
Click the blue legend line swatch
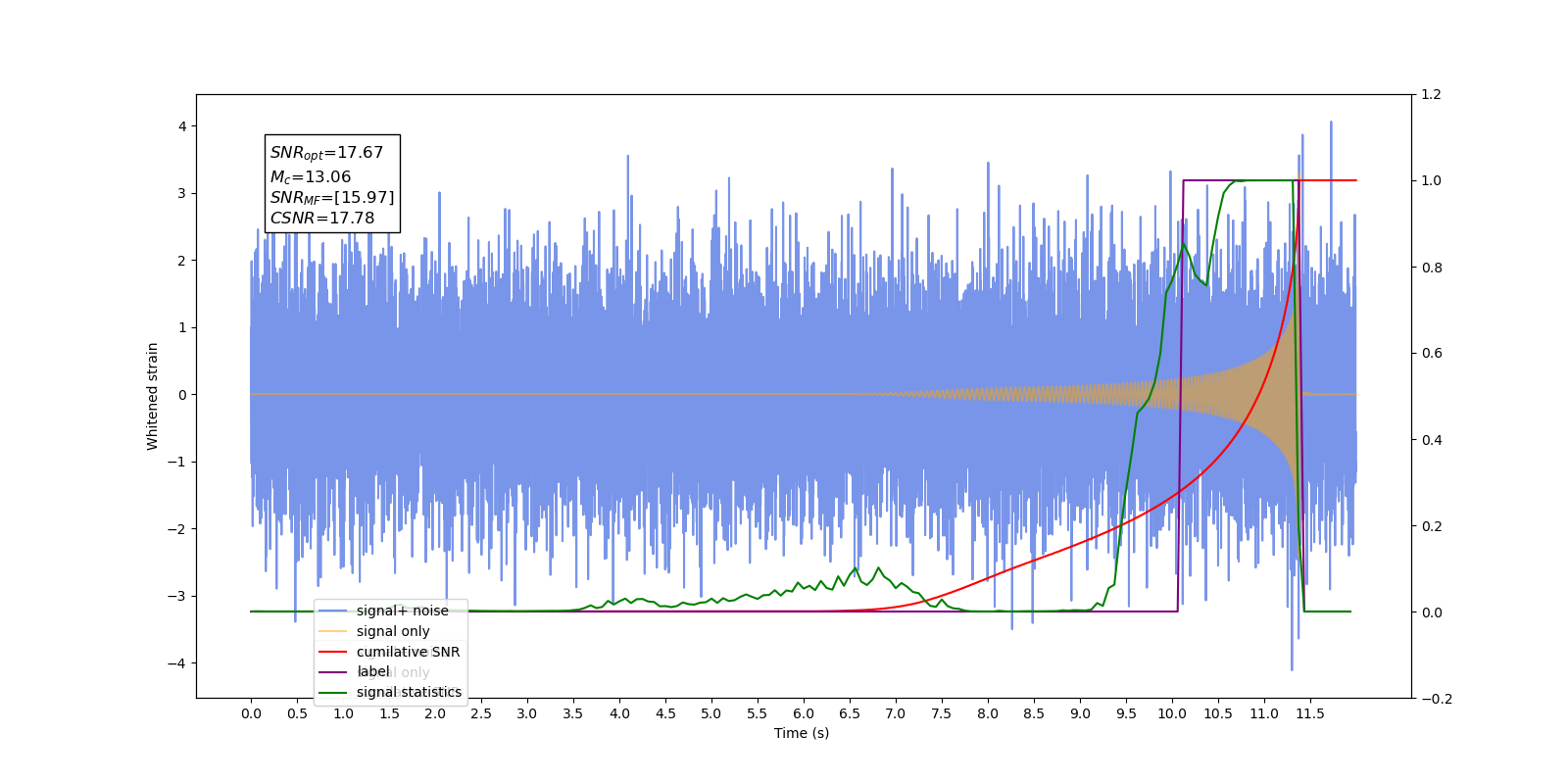(x=333, y=611)
